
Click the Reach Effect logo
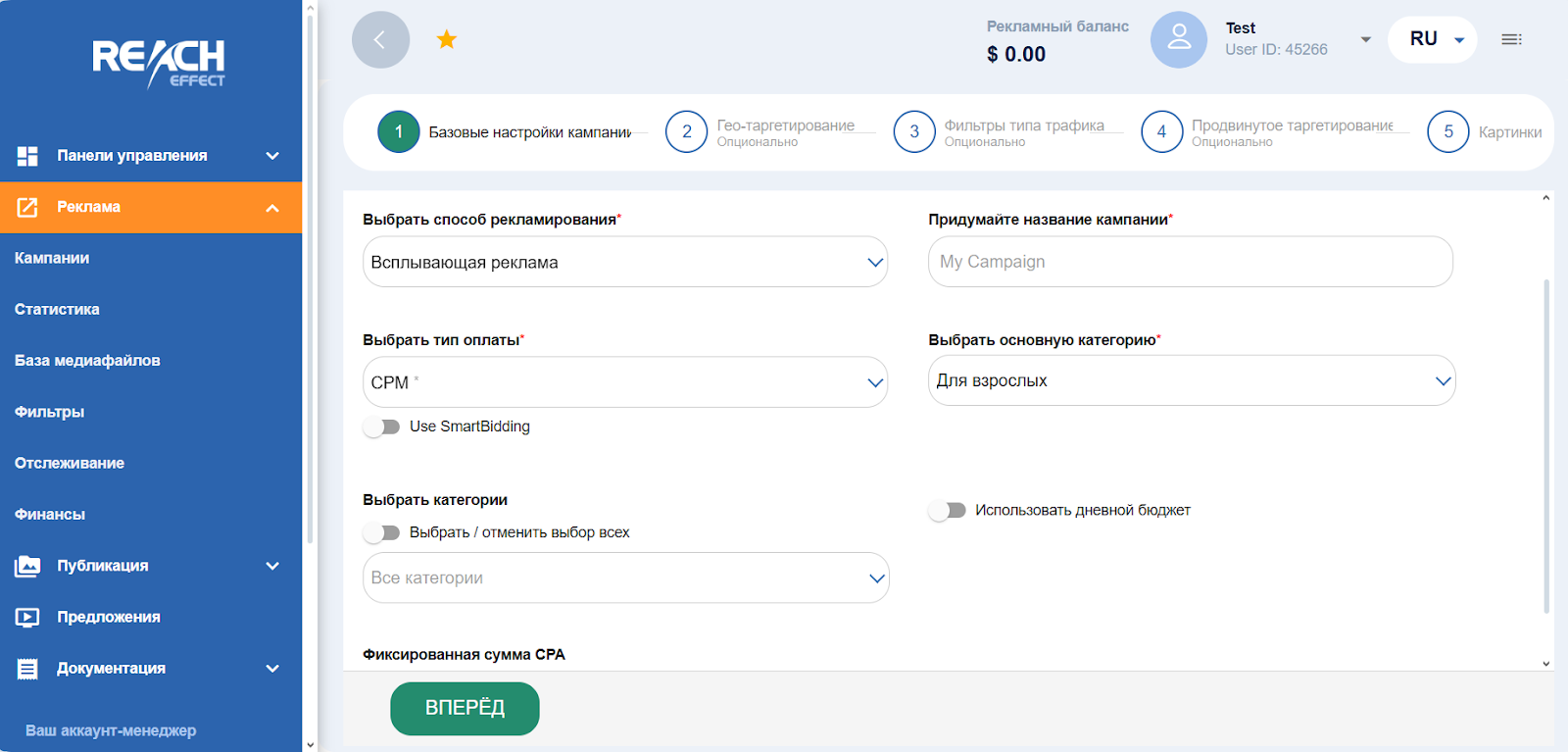click(158, 63)
